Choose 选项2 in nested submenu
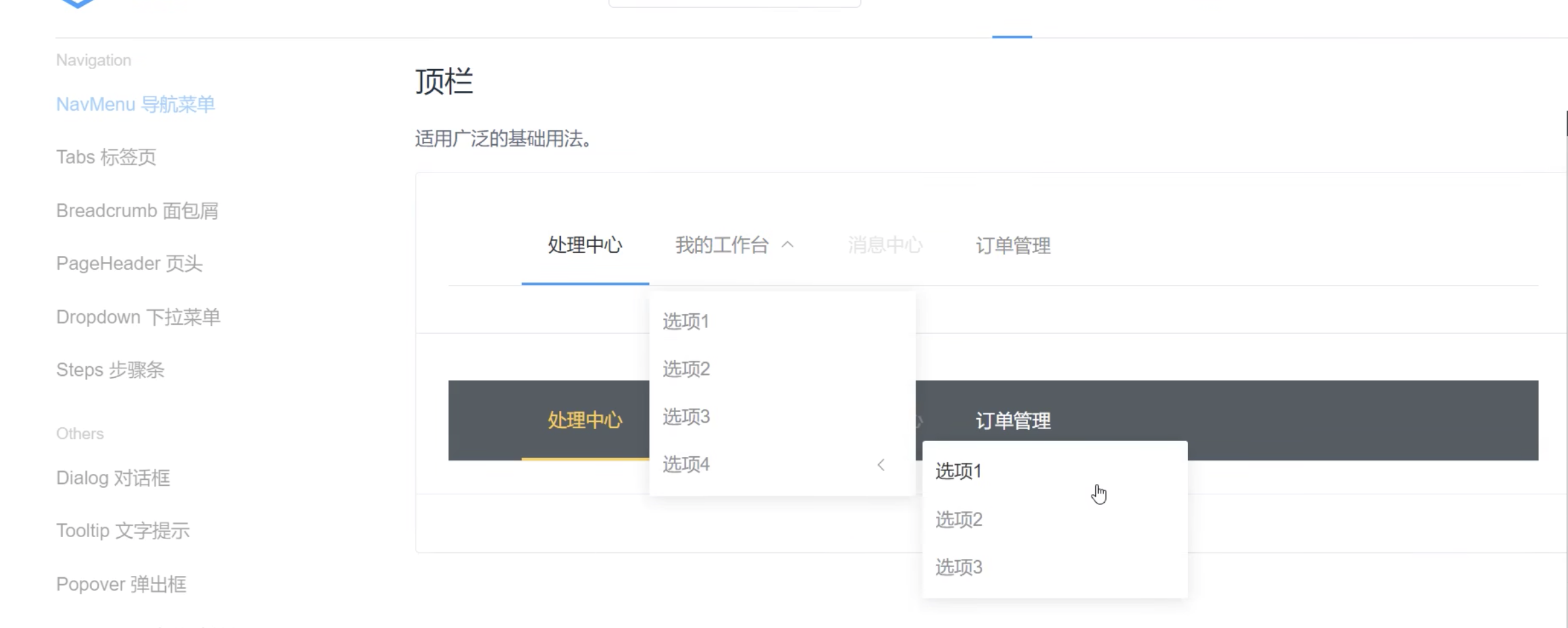Image resolution: width=1568 pixels, height=628 pixels. coord(1055,519)
